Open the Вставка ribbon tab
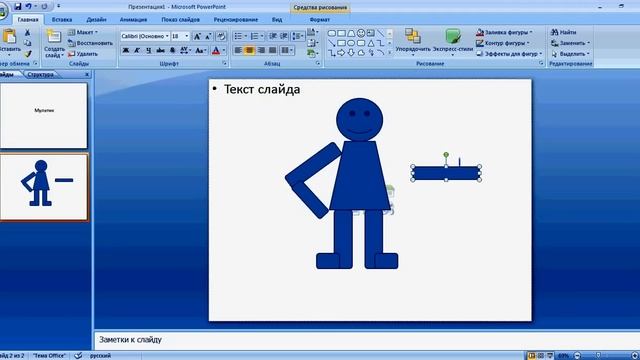This screenshot has width=640, height=360. (x=62, y=20)
